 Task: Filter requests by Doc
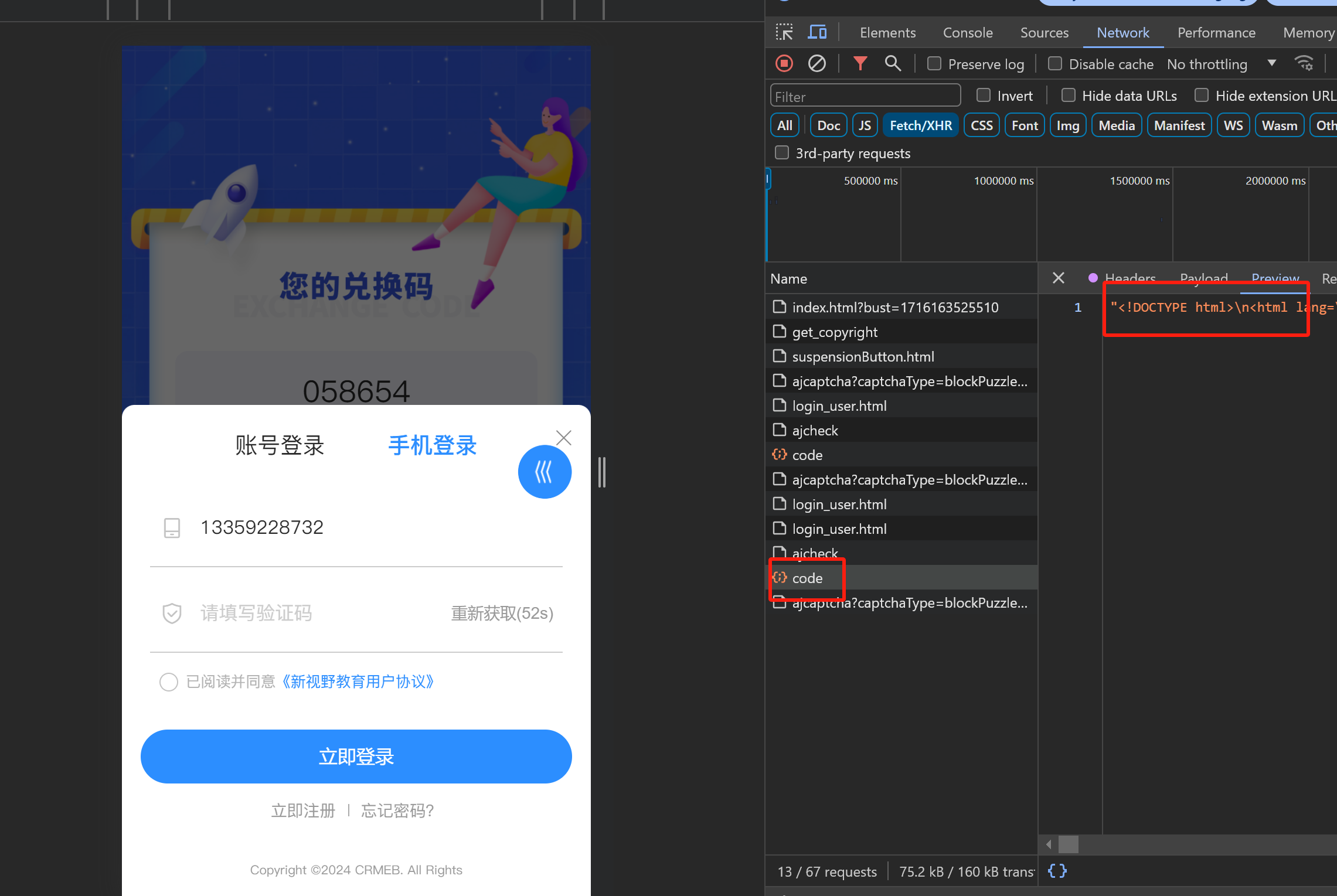point(828,125)
